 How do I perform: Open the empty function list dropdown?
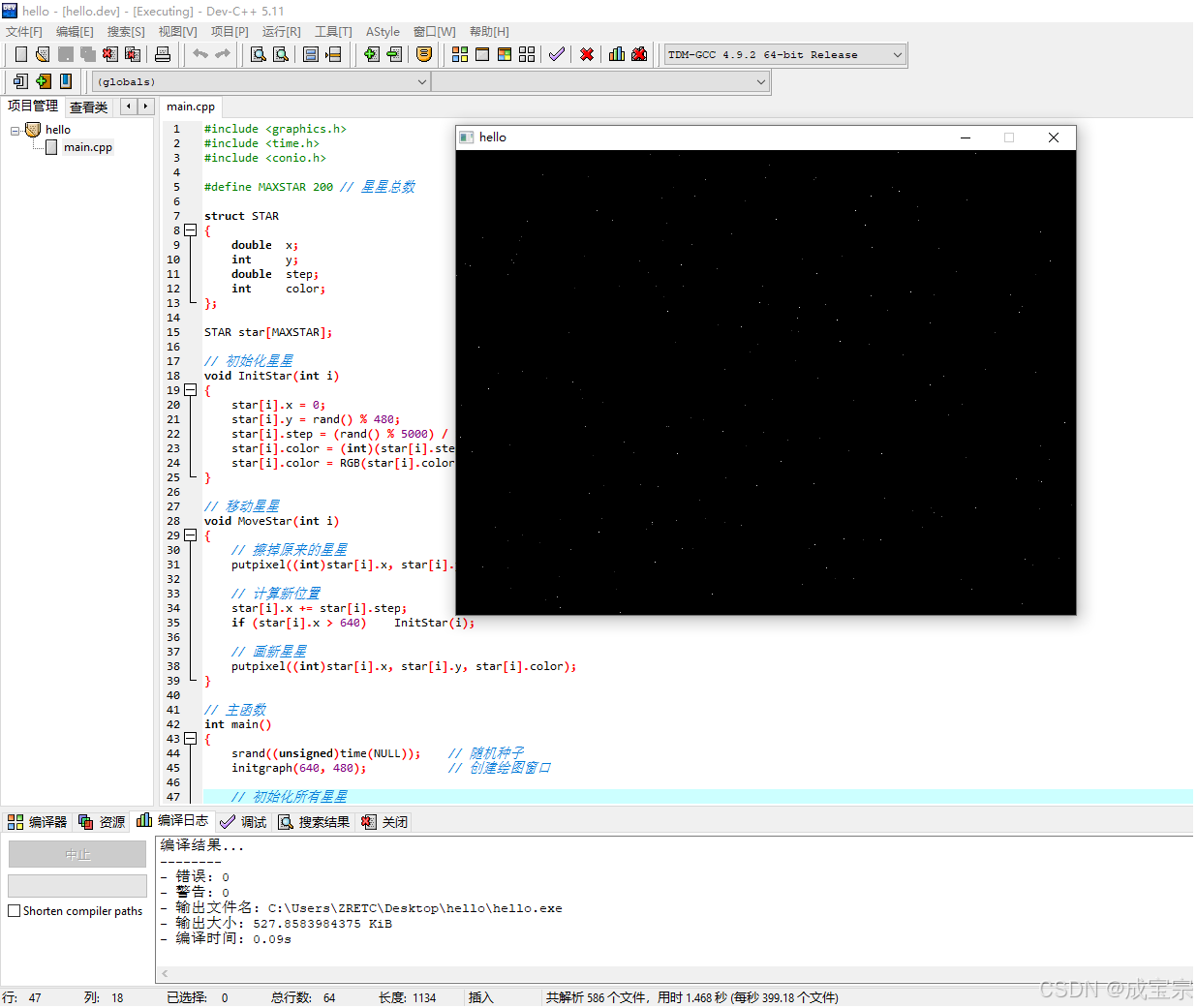(x=599, y=82)
